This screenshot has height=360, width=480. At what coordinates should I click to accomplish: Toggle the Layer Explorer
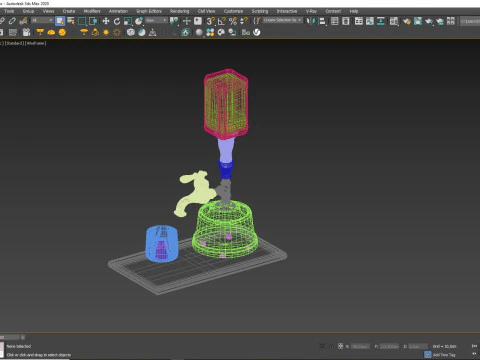(x=346, y=21)
